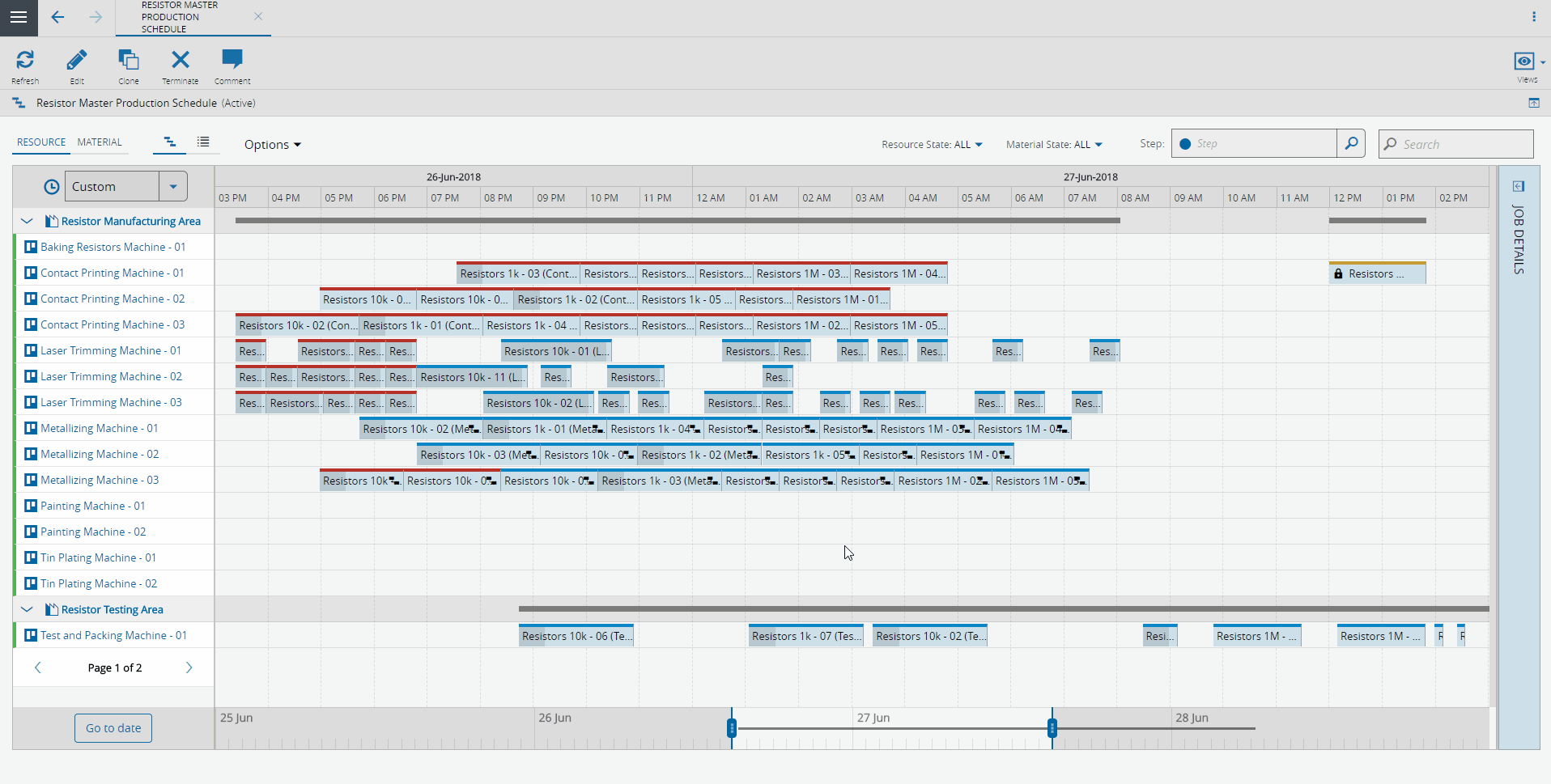The image size is (1551, 784).
Task: Close the Resistor Master Production Schedule tab
Action: tap(258, 16)
